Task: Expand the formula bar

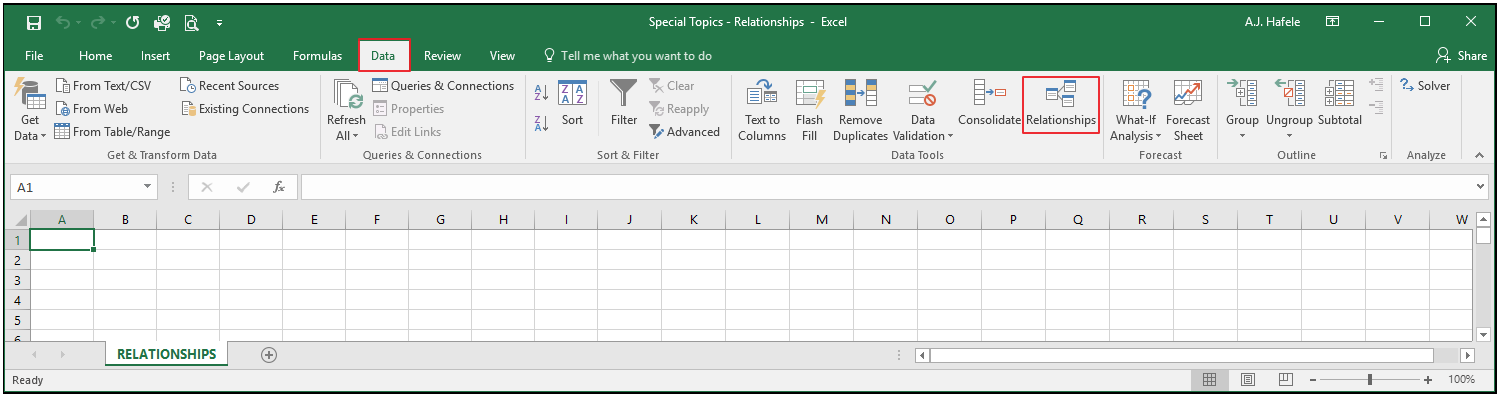Action: point(1481,187)
